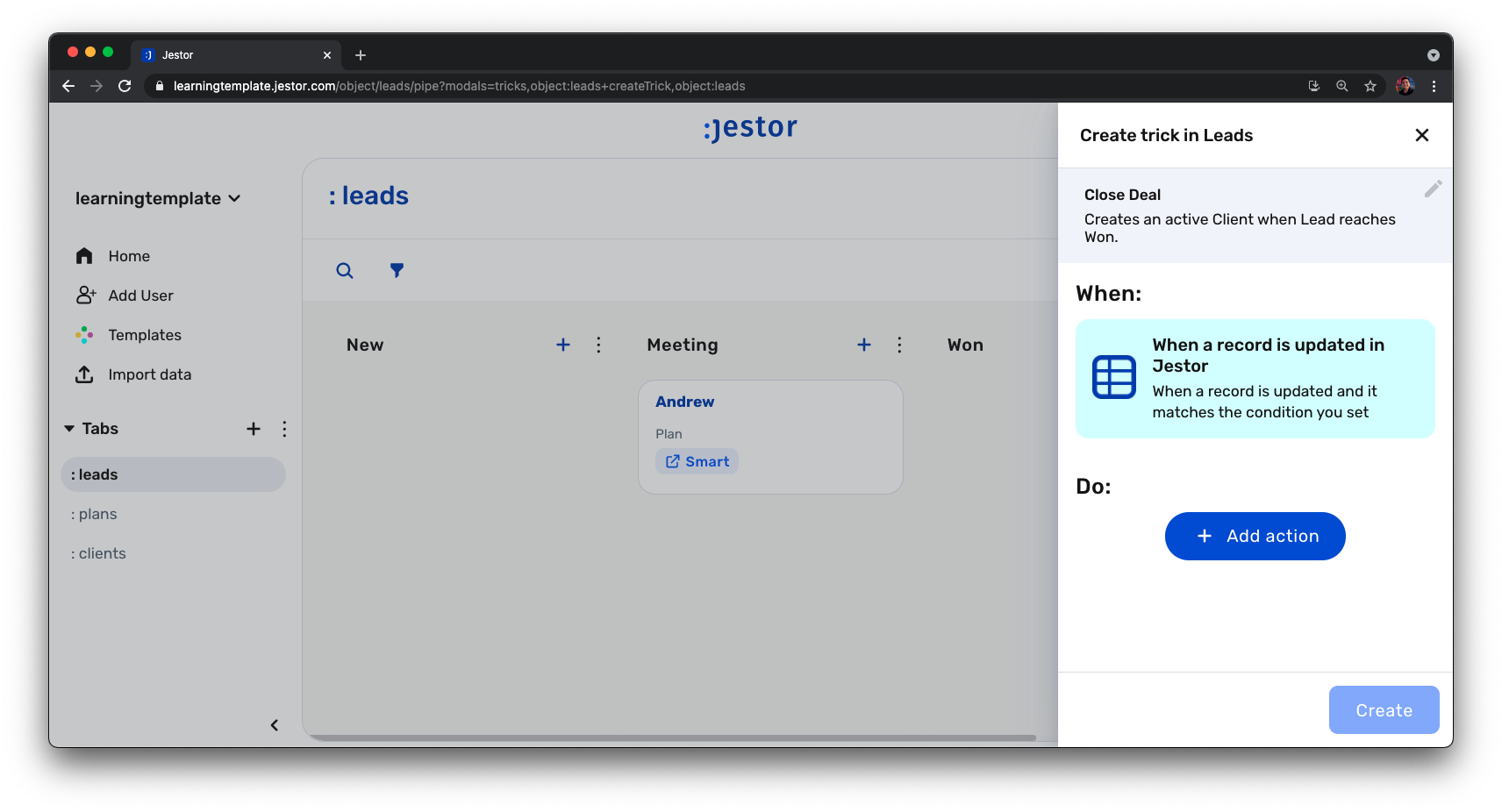This screenshot has height=812, width=1502.
Task: Open the Smart plan link on Andrew's card
Action: (697, 461)
